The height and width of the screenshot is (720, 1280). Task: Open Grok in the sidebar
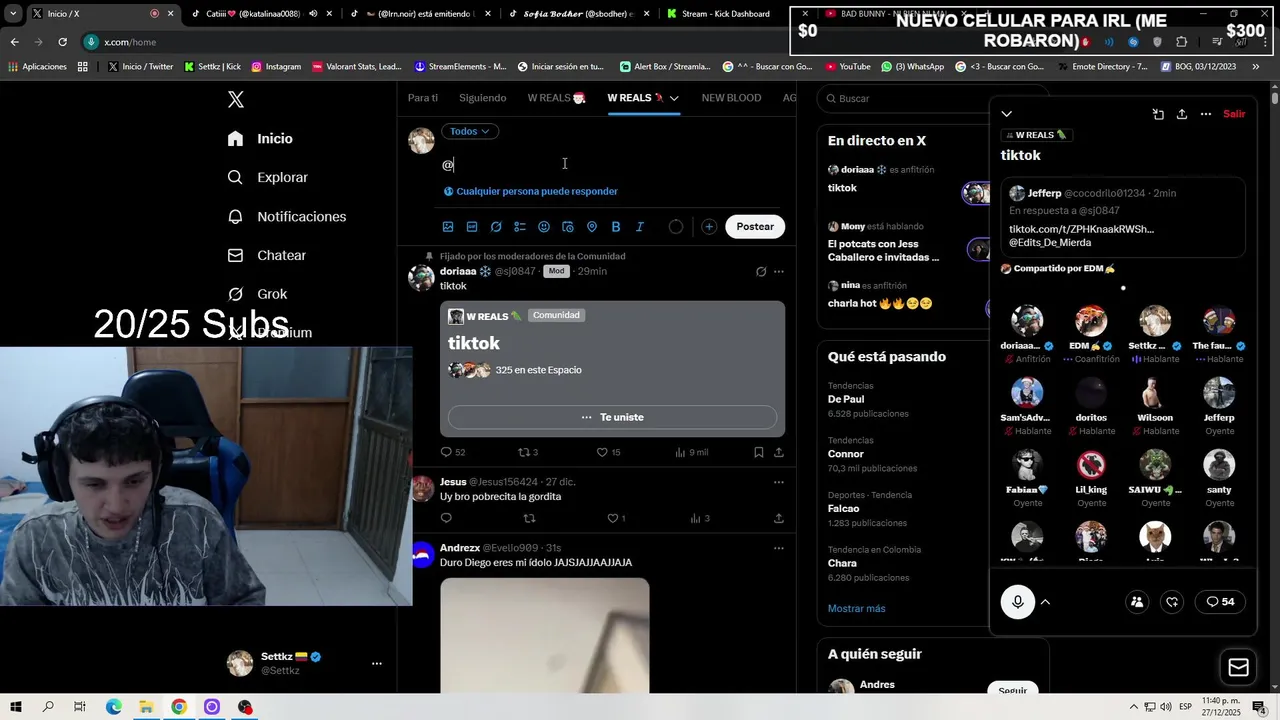tap(257, 294)
